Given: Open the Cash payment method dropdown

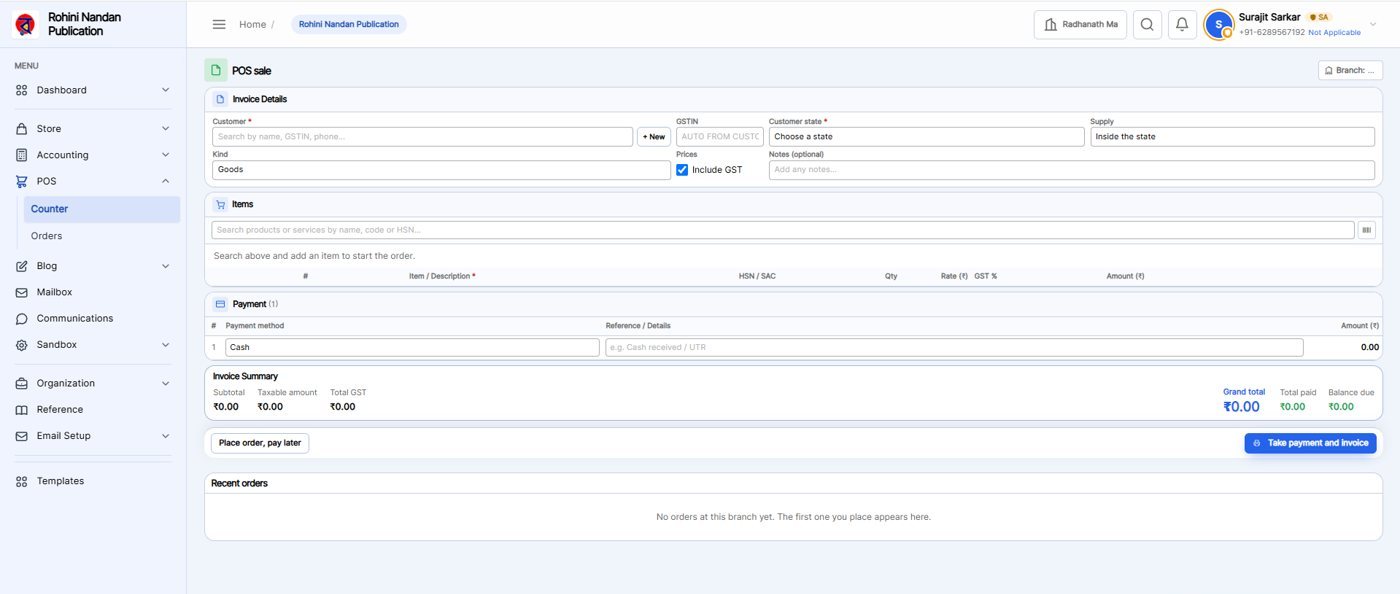Looking at the screenshot, I should (412, 347).
